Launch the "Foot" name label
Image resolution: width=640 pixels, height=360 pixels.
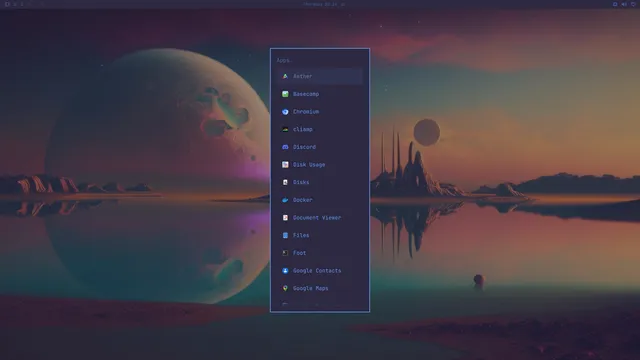click(x=299, y=253)
